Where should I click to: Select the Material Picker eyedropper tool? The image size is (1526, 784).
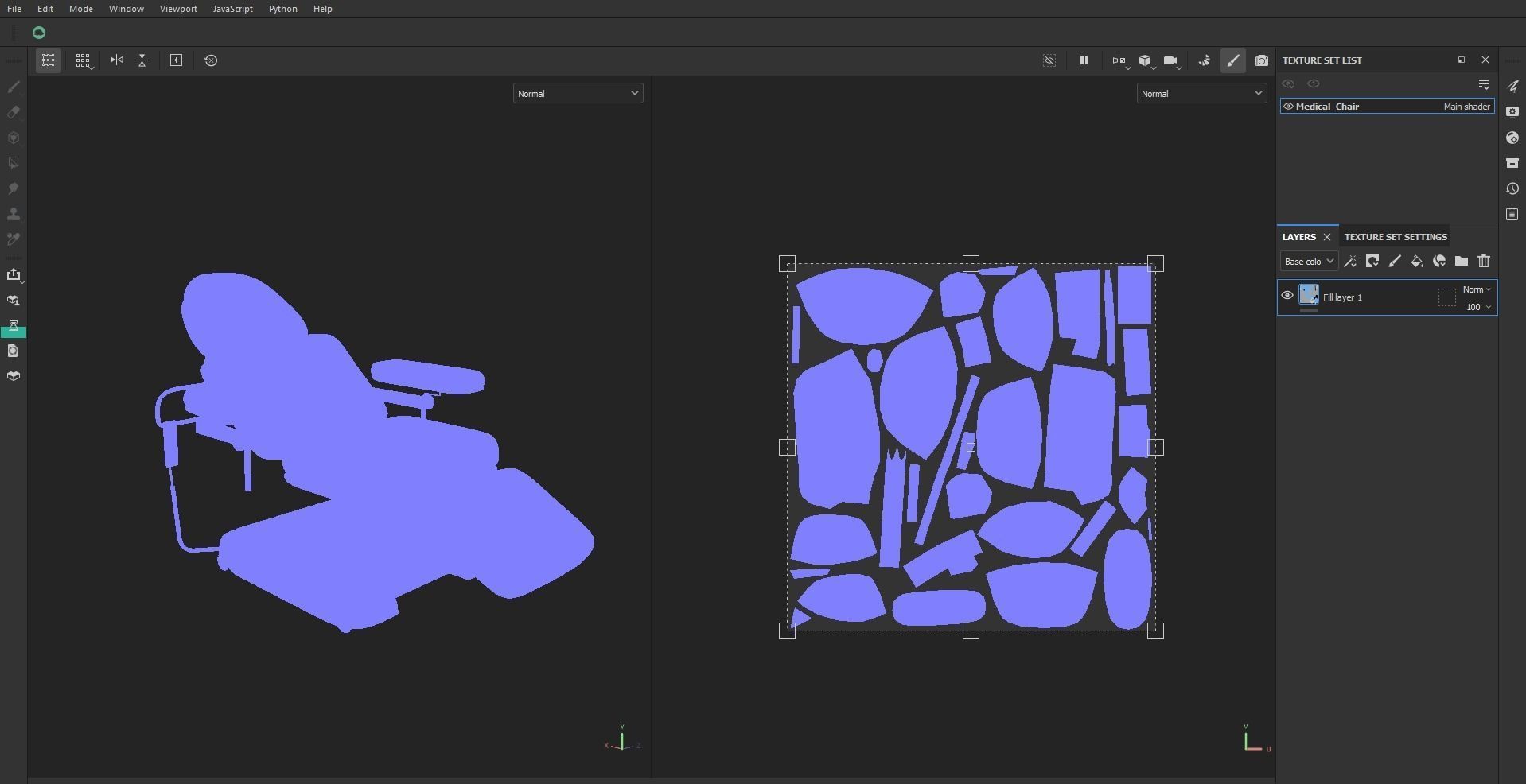[14, 239]
